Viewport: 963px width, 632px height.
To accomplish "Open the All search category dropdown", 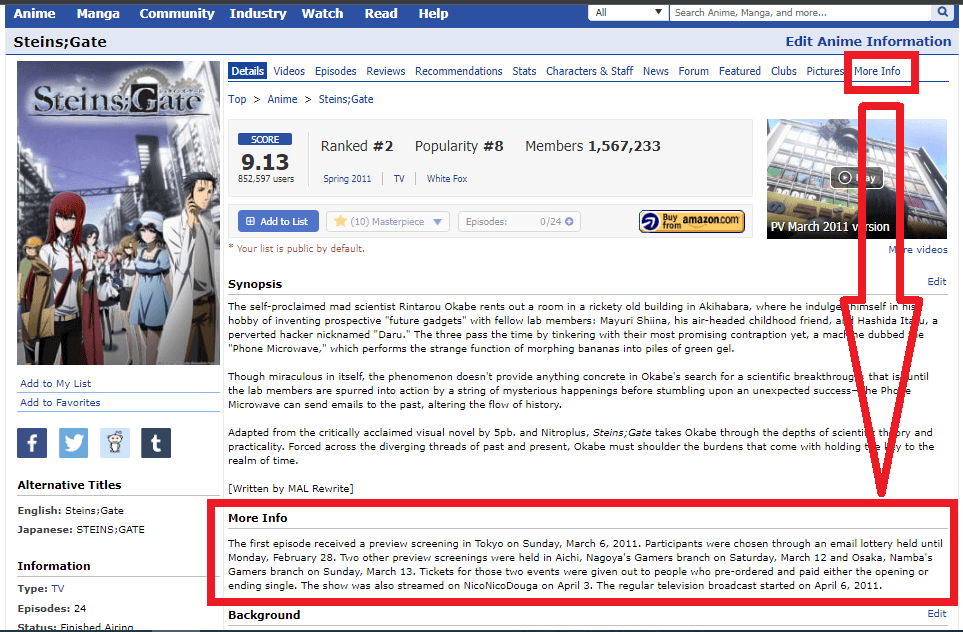I will pyautogui.click(x=628, y=13).
